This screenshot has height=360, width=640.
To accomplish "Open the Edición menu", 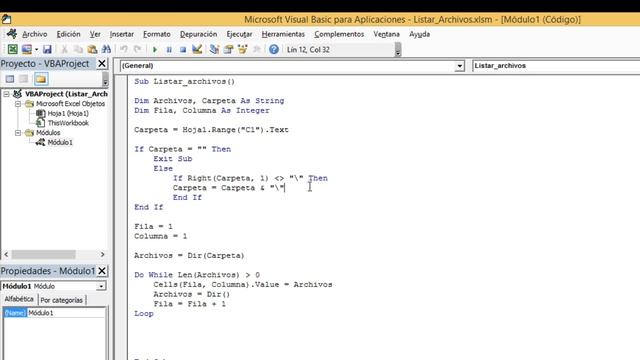I will click(x=68, y=34).
